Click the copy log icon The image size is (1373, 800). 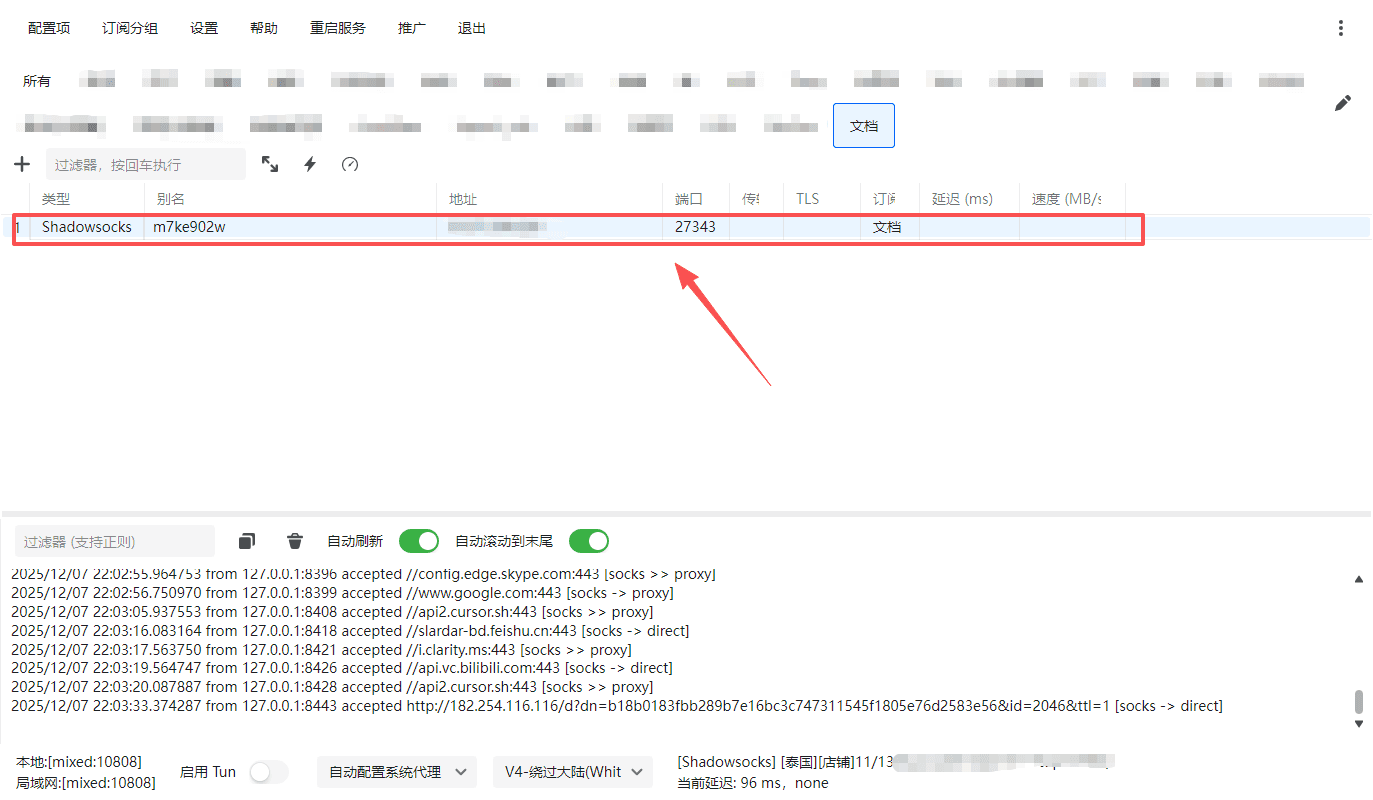click(x=247, y=541)
